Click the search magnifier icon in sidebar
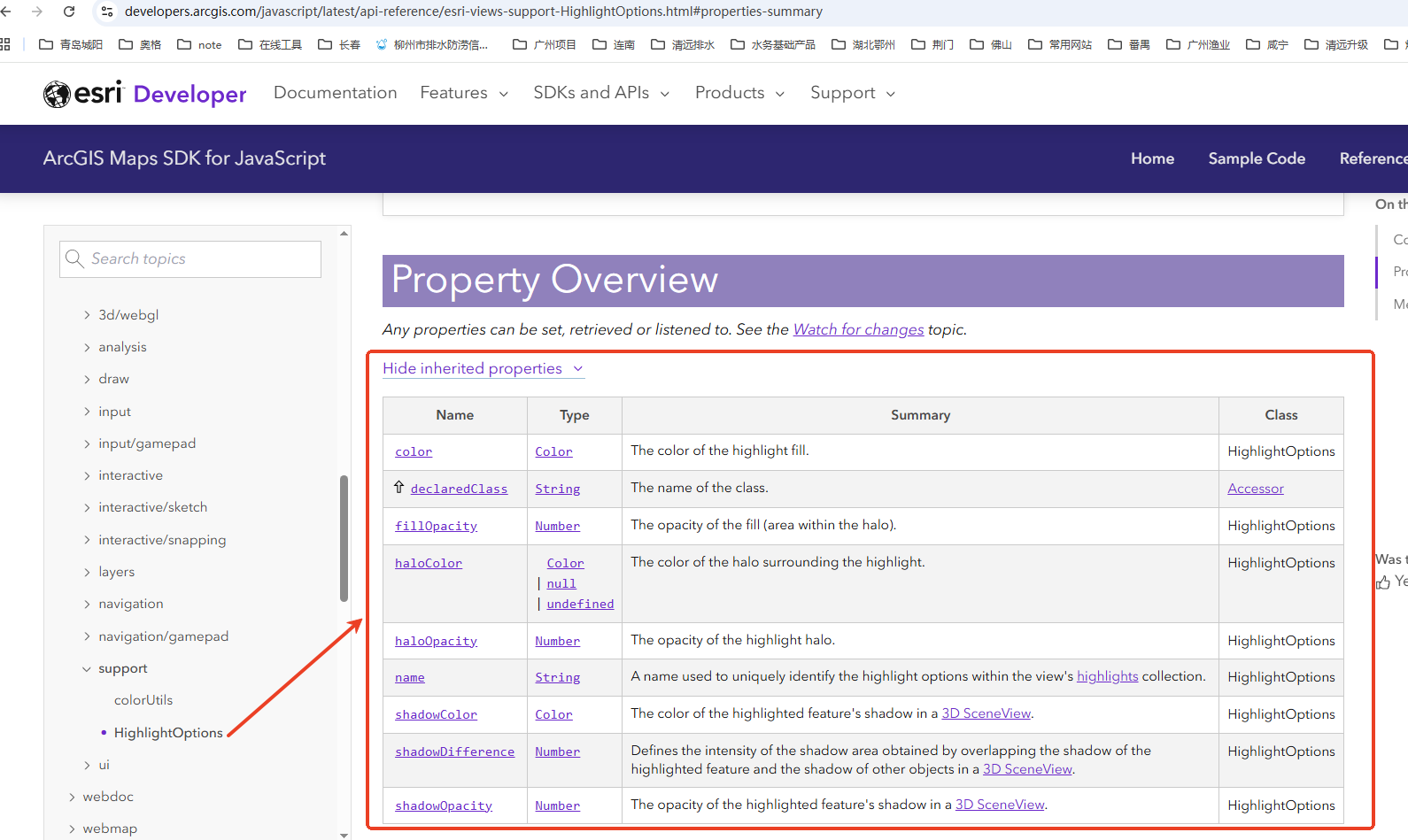Image resolution: width=1408 pixels, height=840 pixels. click(x=74, y=258)
